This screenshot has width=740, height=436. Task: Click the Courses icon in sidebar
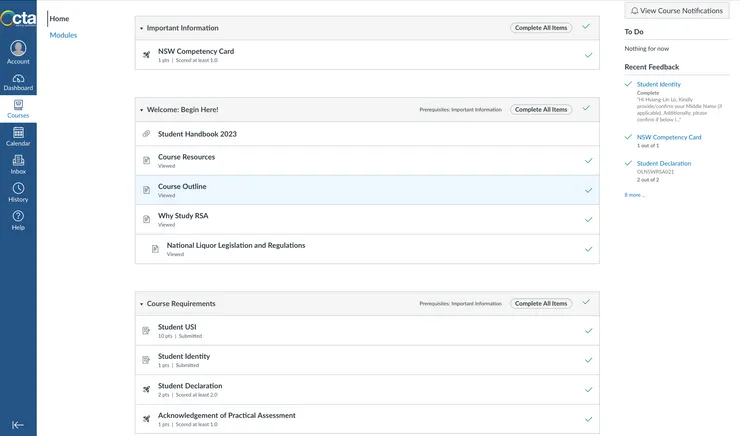click(18, 106)
